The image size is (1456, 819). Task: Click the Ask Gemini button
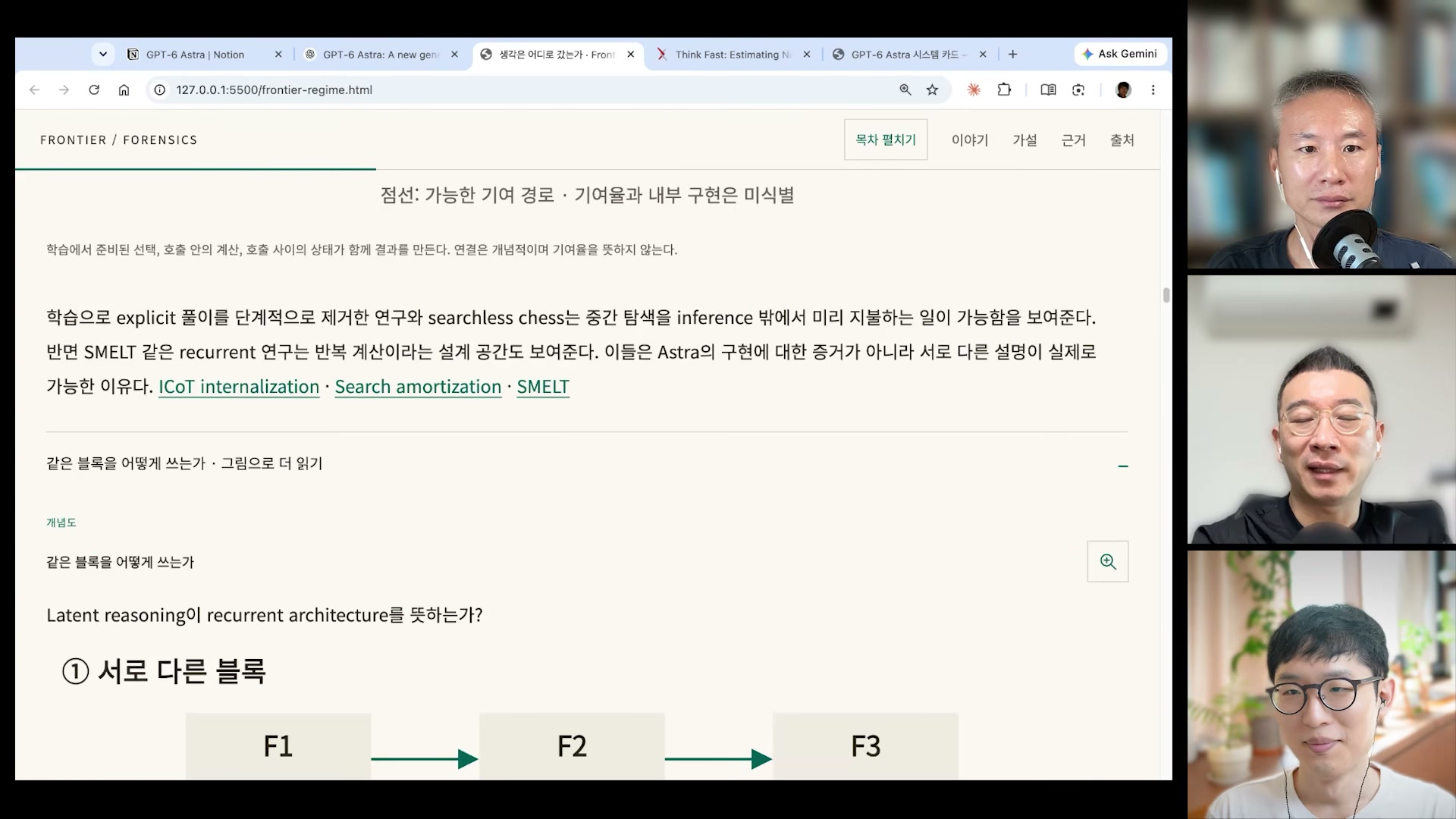pos(1120,54)
